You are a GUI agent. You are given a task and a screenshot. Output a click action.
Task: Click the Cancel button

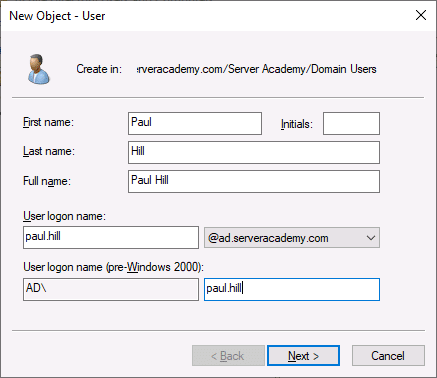click(388, 356)
